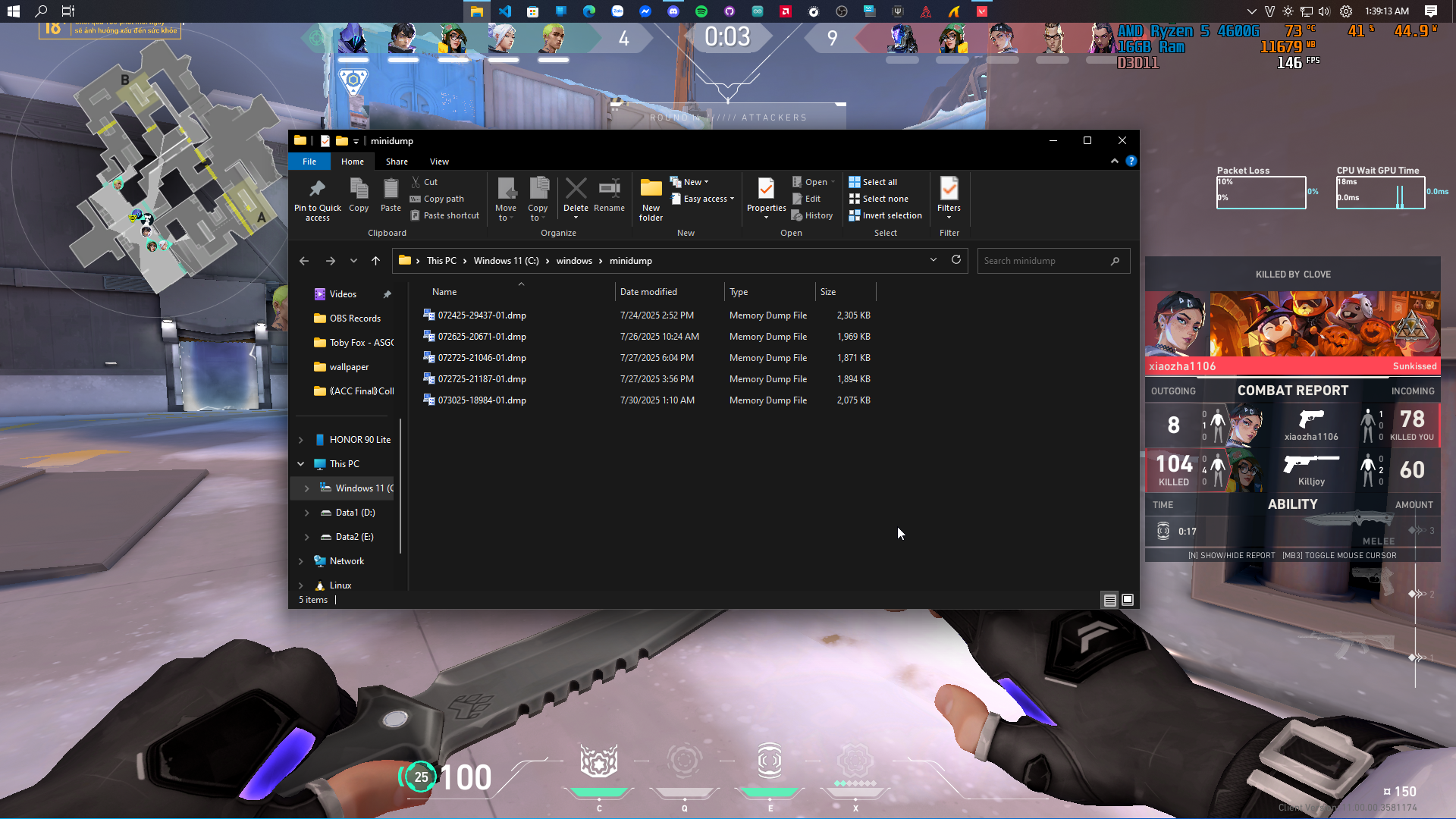Open the New item dropdown
This screenshot has width=1456, height=819.
[689, 182]
